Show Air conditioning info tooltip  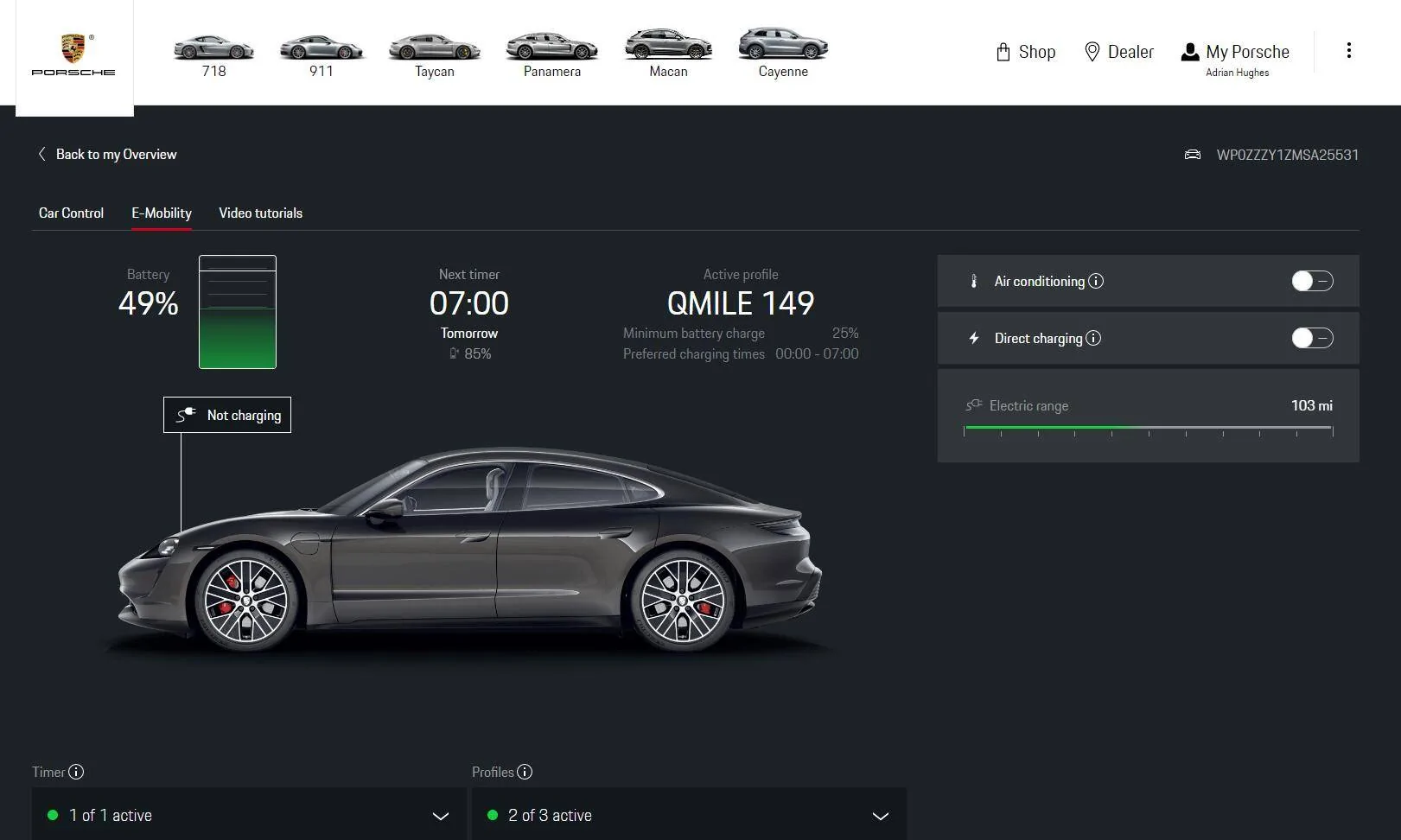pyautogui.click(x=1096, y=281)
